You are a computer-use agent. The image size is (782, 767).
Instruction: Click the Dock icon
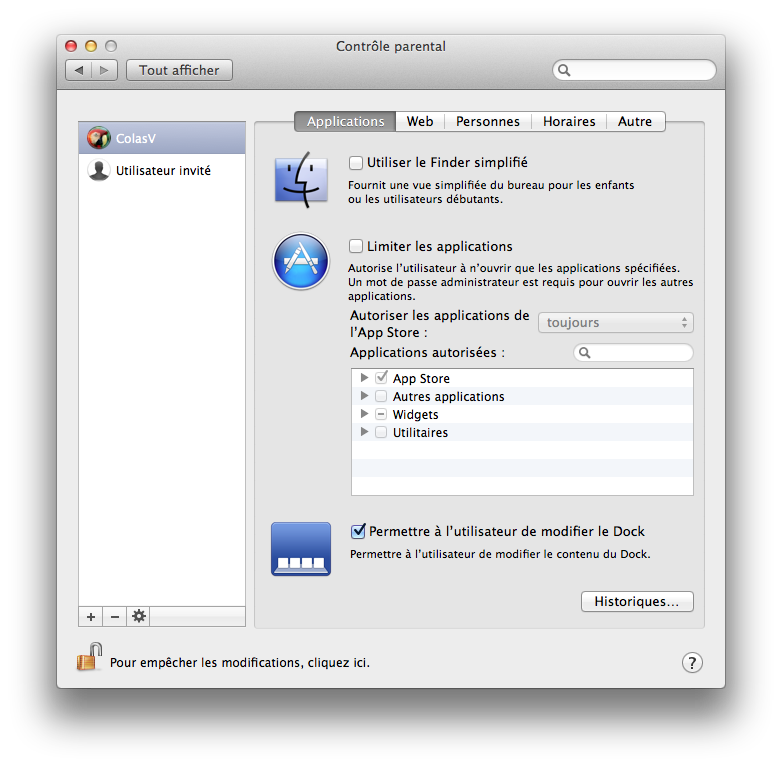click(x=300, y=549)
